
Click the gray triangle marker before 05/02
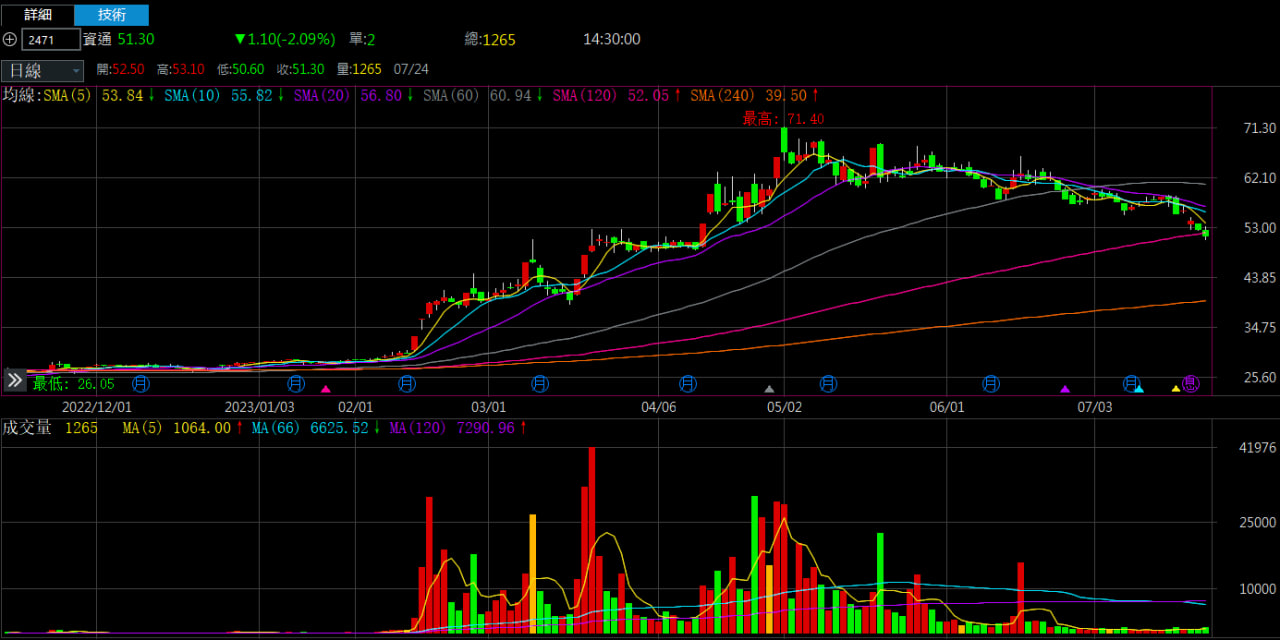(x=769, y=389)
